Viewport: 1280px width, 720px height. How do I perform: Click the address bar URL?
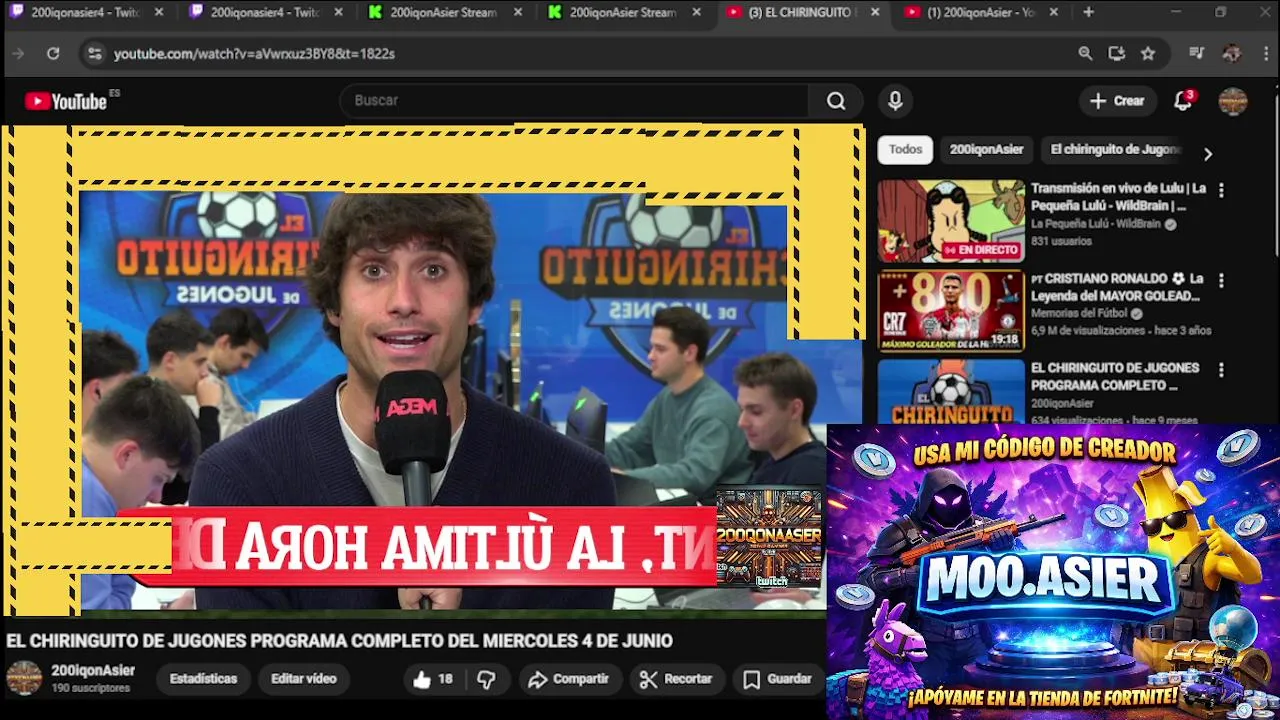point(254,54)
